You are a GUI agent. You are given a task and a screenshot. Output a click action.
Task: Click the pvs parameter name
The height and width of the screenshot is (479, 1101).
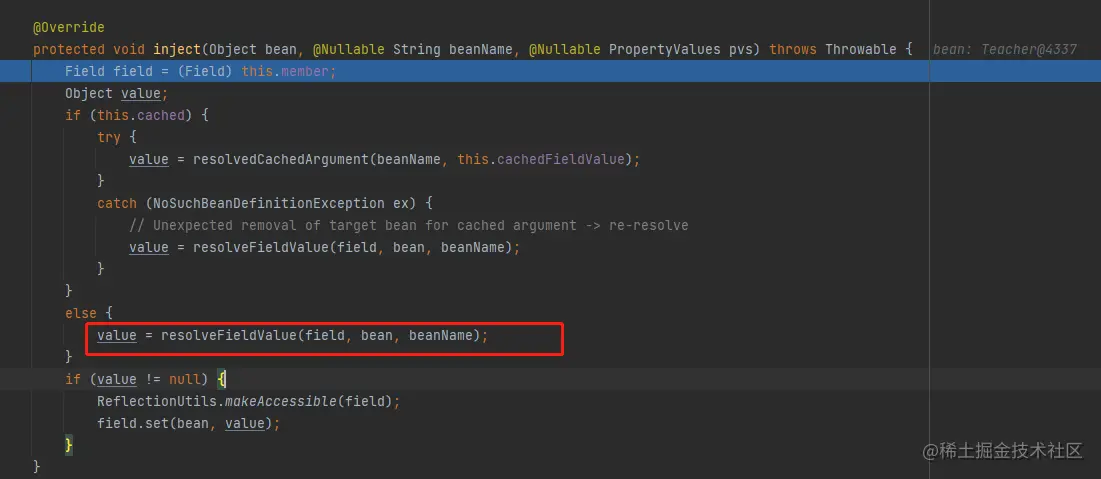tap(740, 49)
